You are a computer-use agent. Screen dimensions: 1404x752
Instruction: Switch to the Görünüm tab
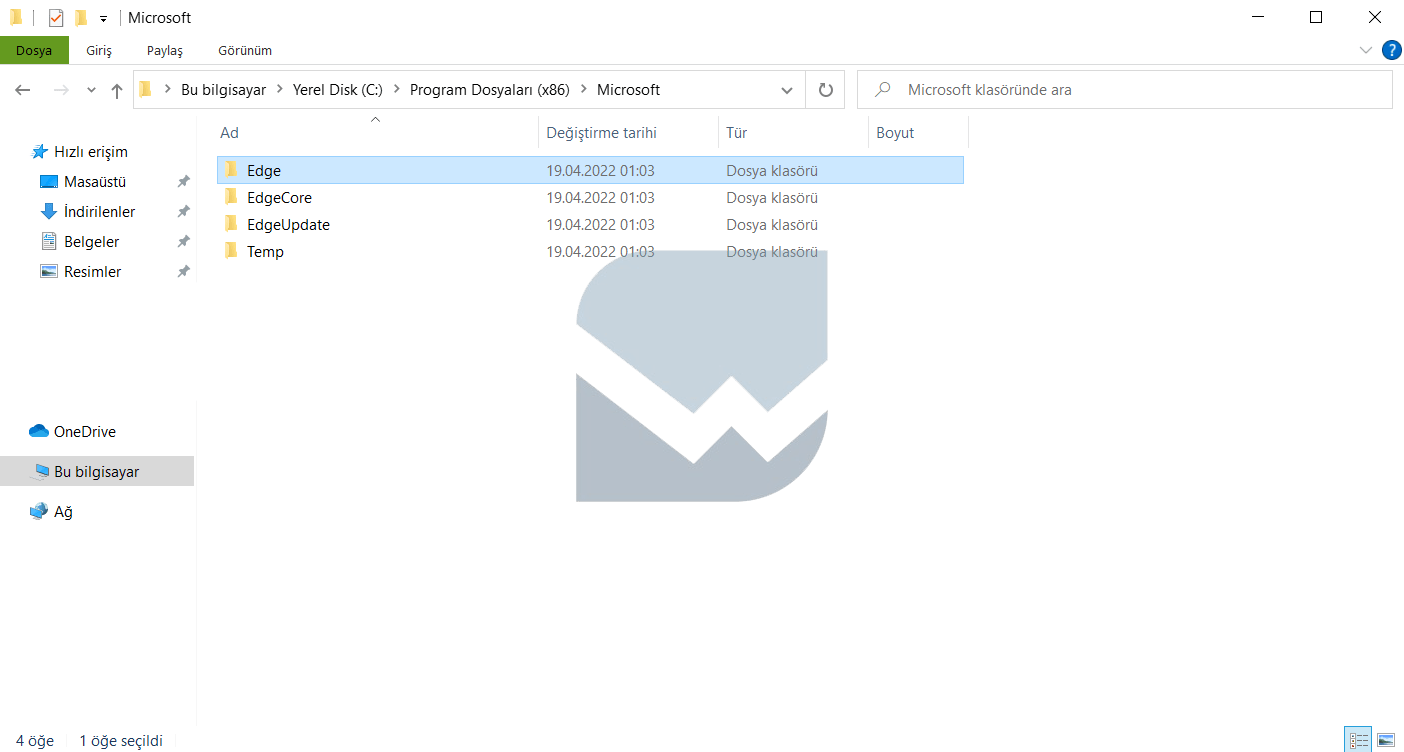click(245, 50)
